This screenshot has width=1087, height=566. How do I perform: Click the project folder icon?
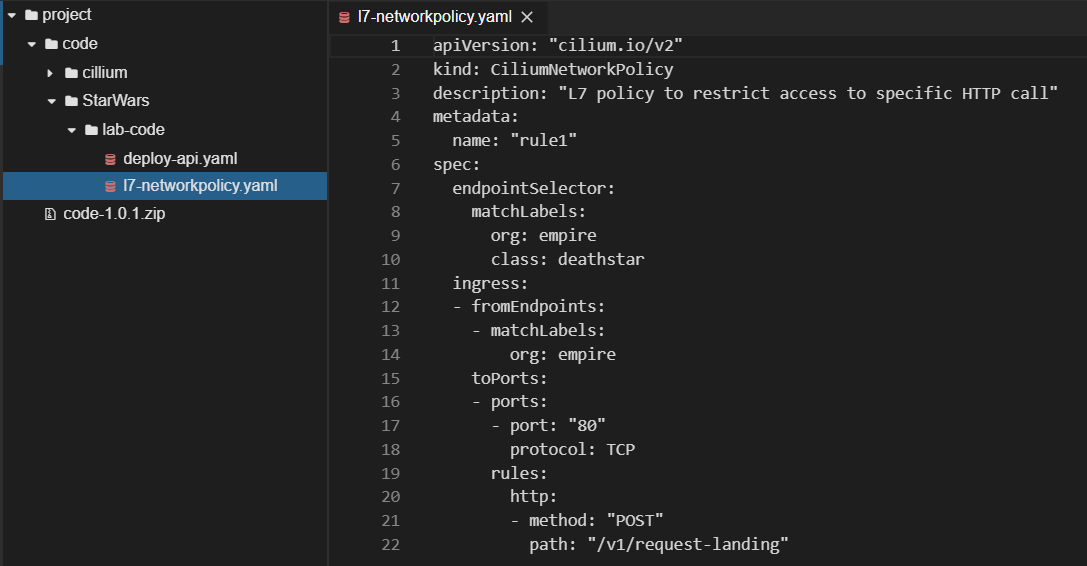click(31, 15)
